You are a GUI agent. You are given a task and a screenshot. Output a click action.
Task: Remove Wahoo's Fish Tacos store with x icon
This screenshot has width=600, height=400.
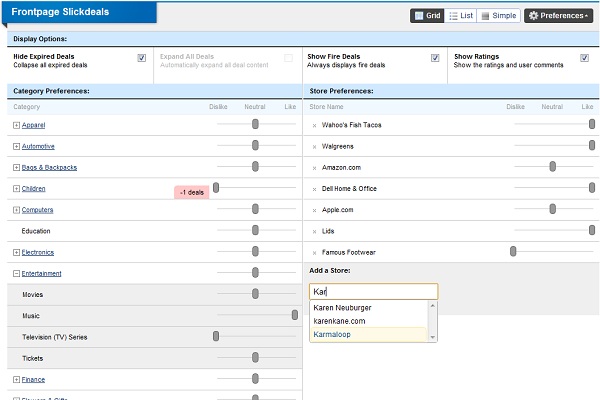[x=314, y=125]
